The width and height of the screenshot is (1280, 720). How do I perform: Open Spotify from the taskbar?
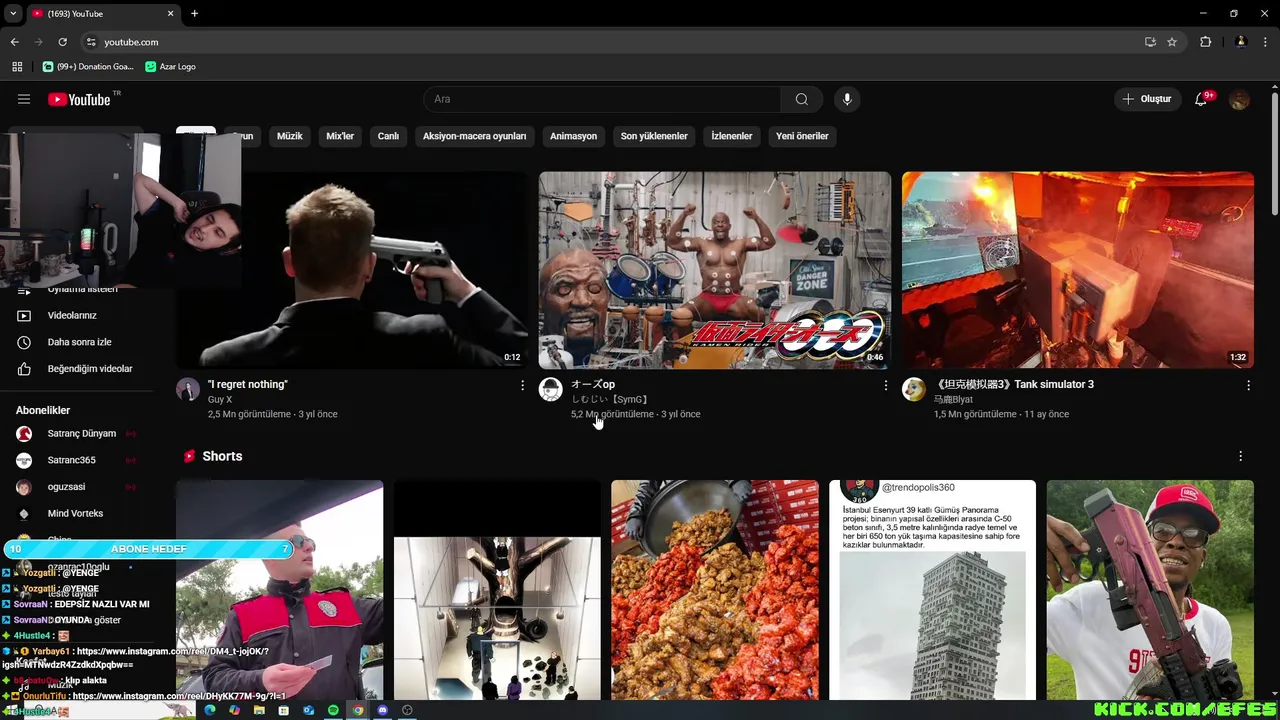pos(333,711)
